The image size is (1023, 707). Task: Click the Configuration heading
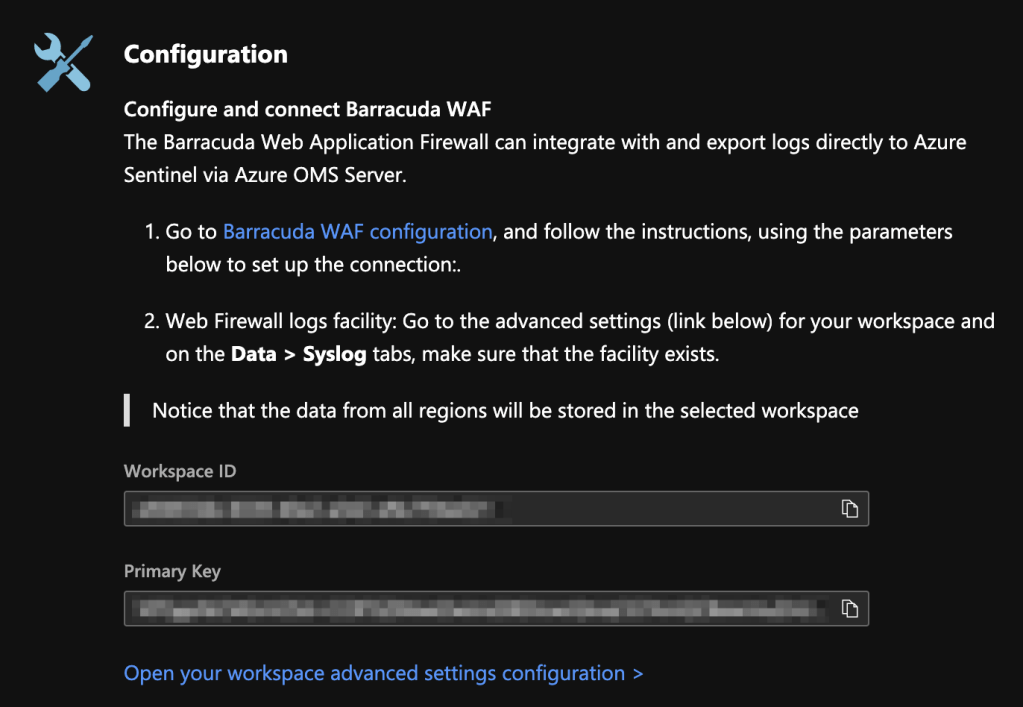[205, 54]
